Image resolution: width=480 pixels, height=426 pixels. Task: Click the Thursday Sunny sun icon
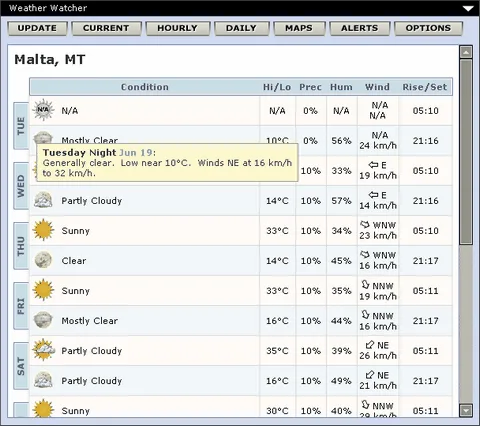click(x=43, y=230)
